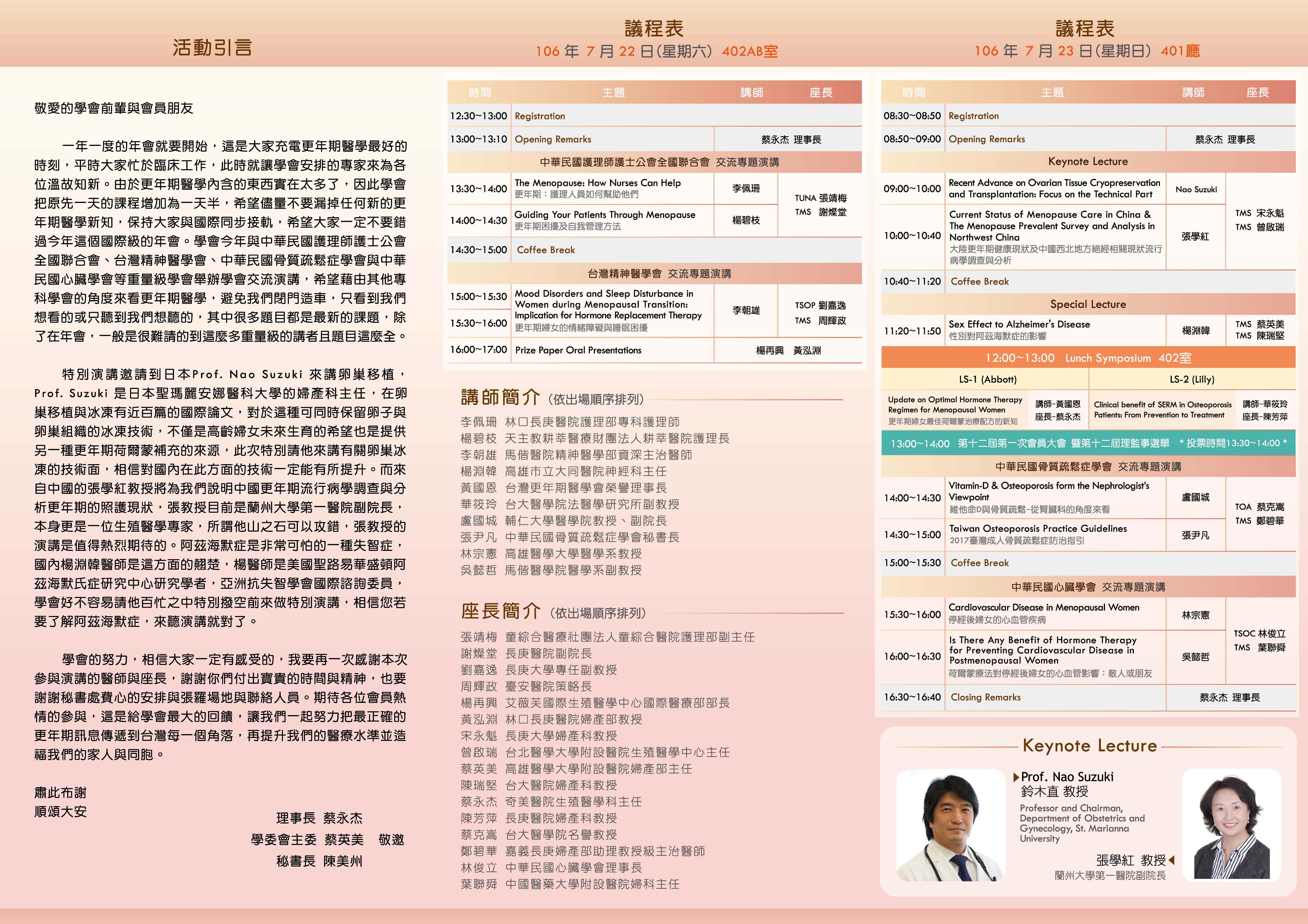This screenshot has width=1308, height=924.
Task: Click Coffee Break in the 14:30~15:00 row
Action: 546,250
